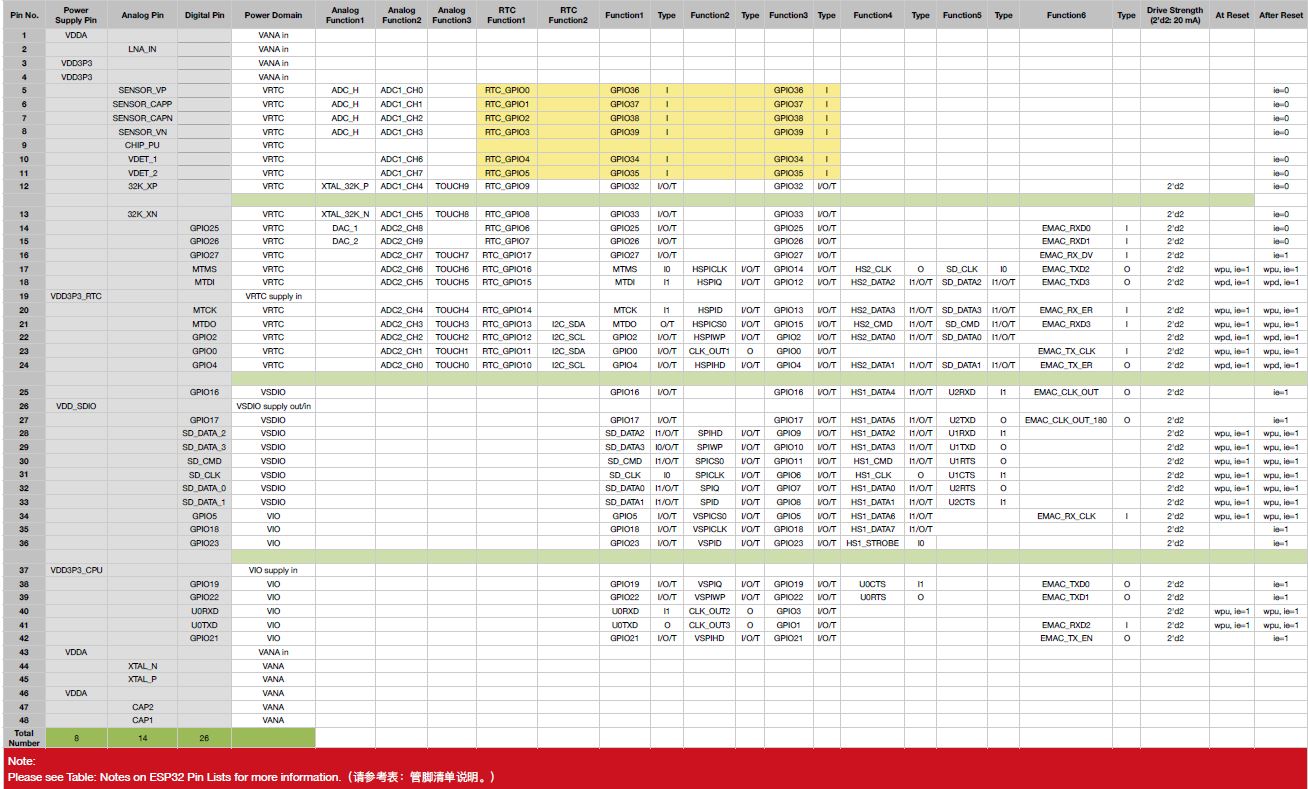Select the 'Drive Strength' column header
Screen dimensions: 1308x789
(1175, 15)
